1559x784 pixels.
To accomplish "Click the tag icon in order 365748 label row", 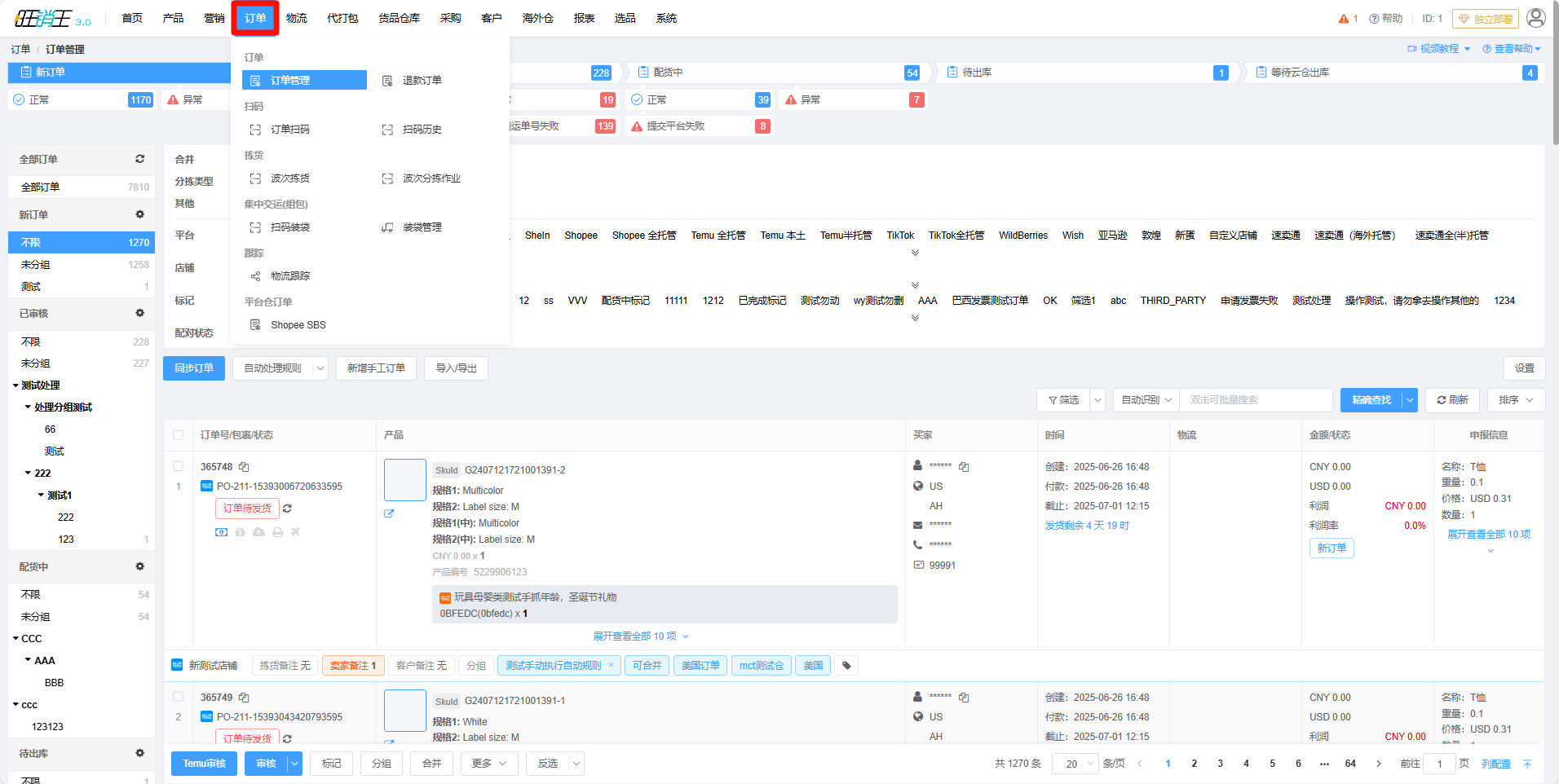I will pyautogui.click(x=846, y=666).
